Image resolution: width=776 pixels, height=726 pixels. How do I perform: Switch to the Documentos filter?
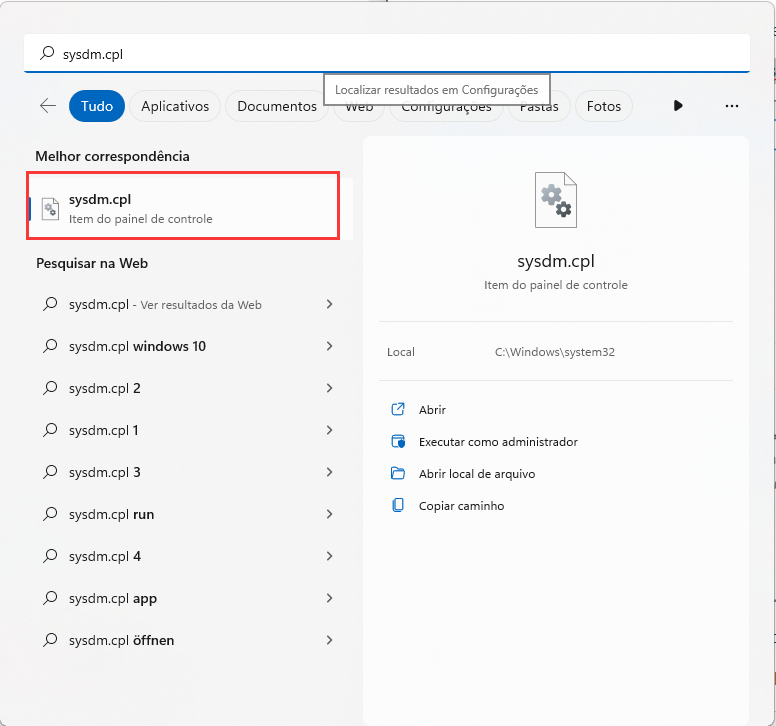pyautogui.click(x=276, y=106)
